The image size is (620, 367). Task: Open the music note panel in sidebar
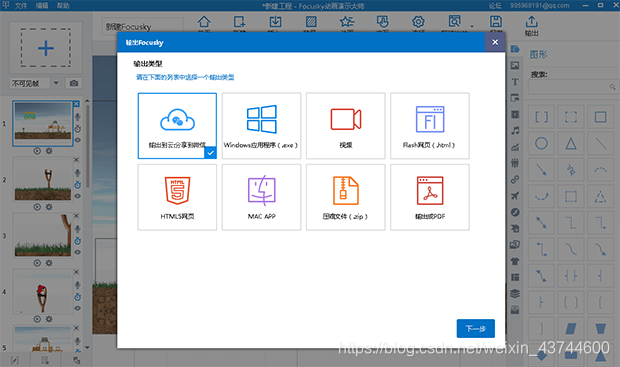515,131
